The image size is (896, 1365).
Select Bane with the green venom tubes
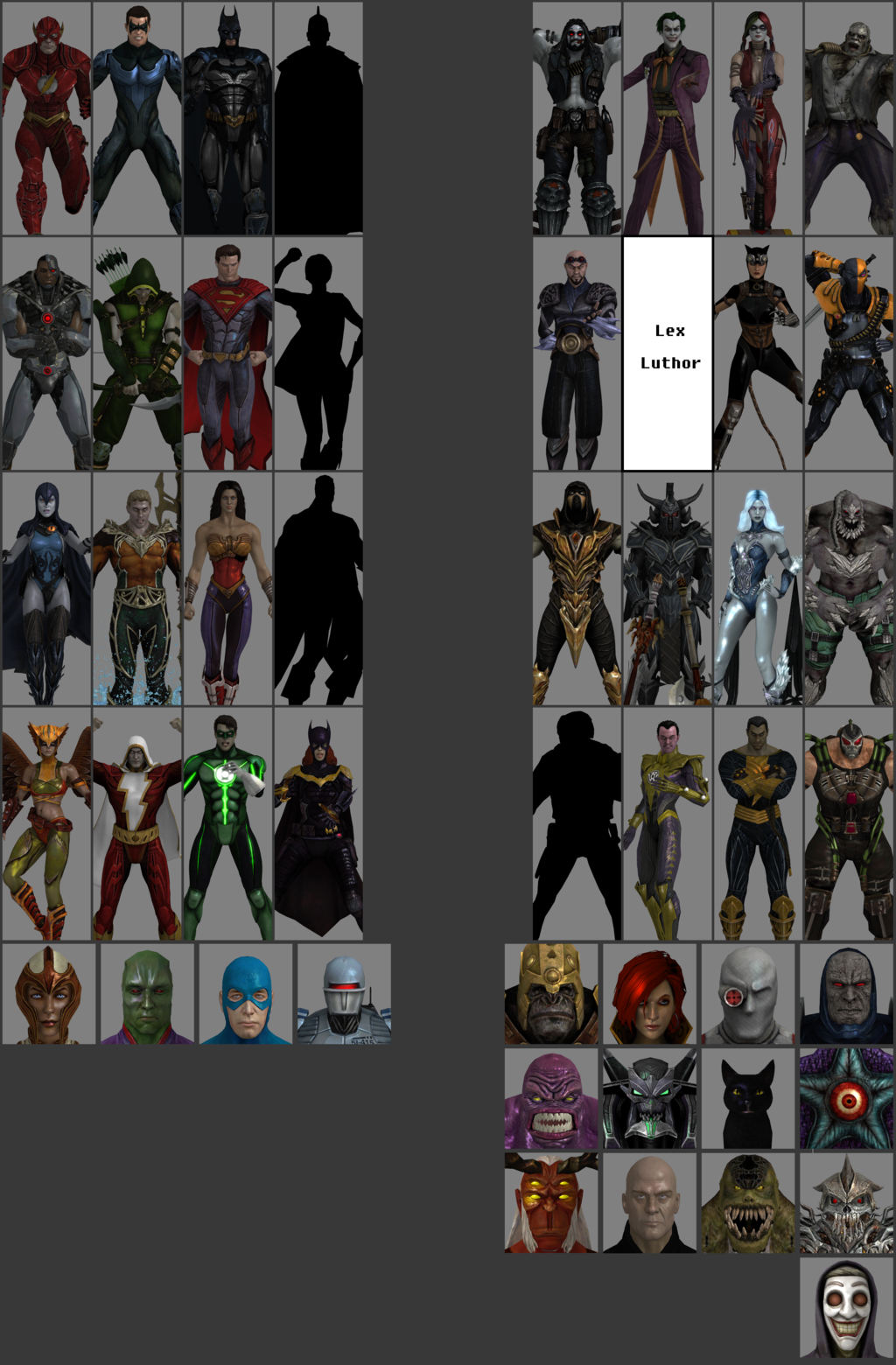point(849,824)
